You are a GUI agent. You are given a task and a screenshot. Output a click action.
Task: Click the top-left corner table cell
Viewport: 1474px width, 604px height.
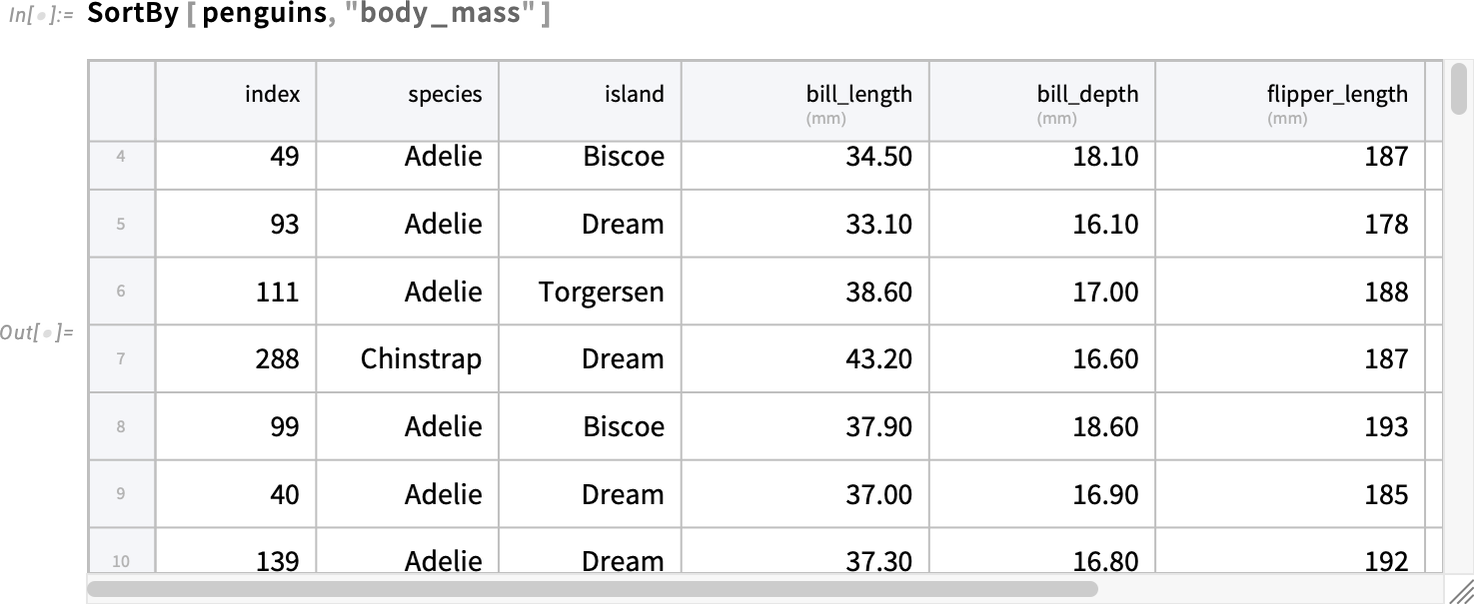(121, 101)
